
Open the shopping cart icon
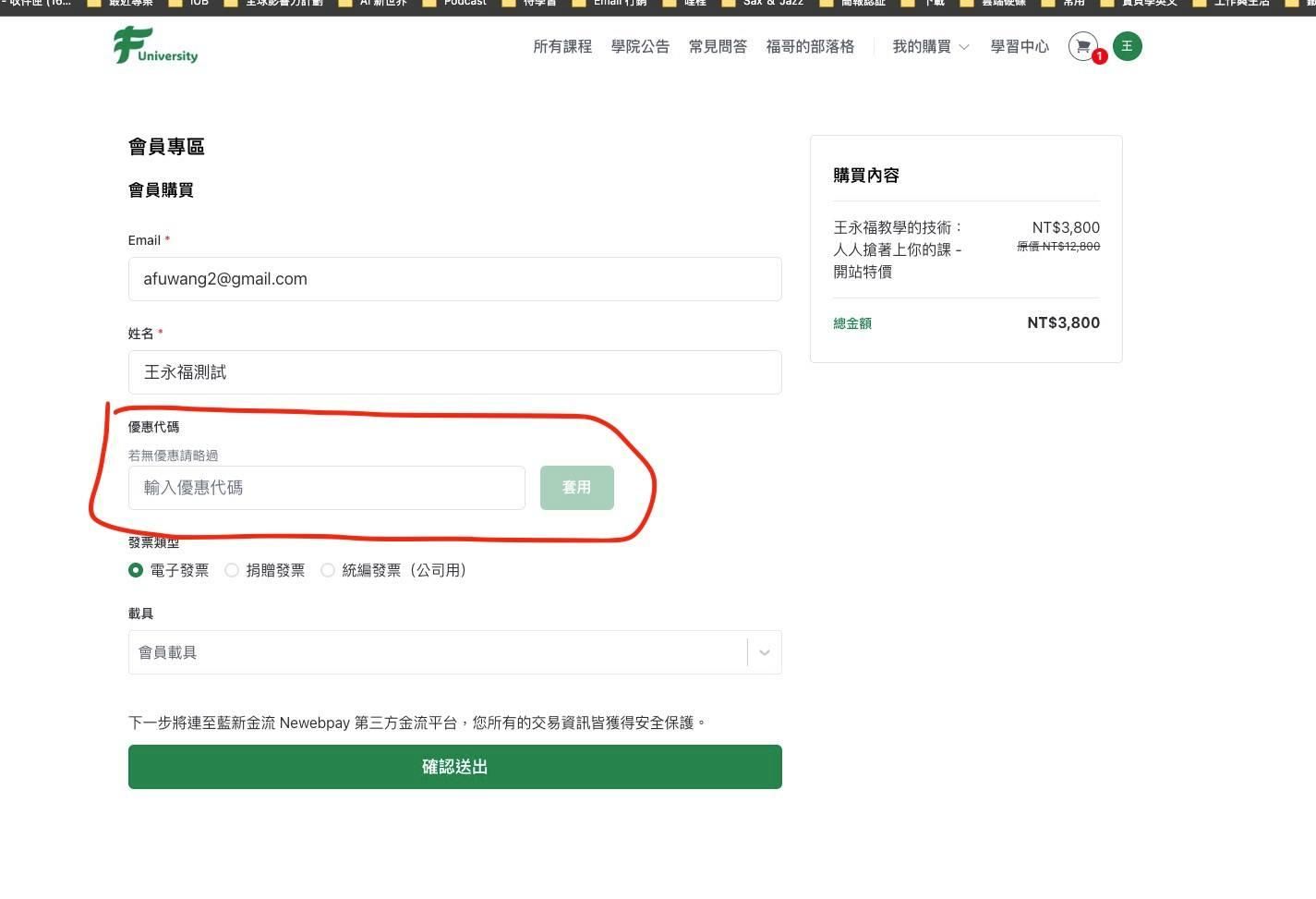[x=1082, y=46]
